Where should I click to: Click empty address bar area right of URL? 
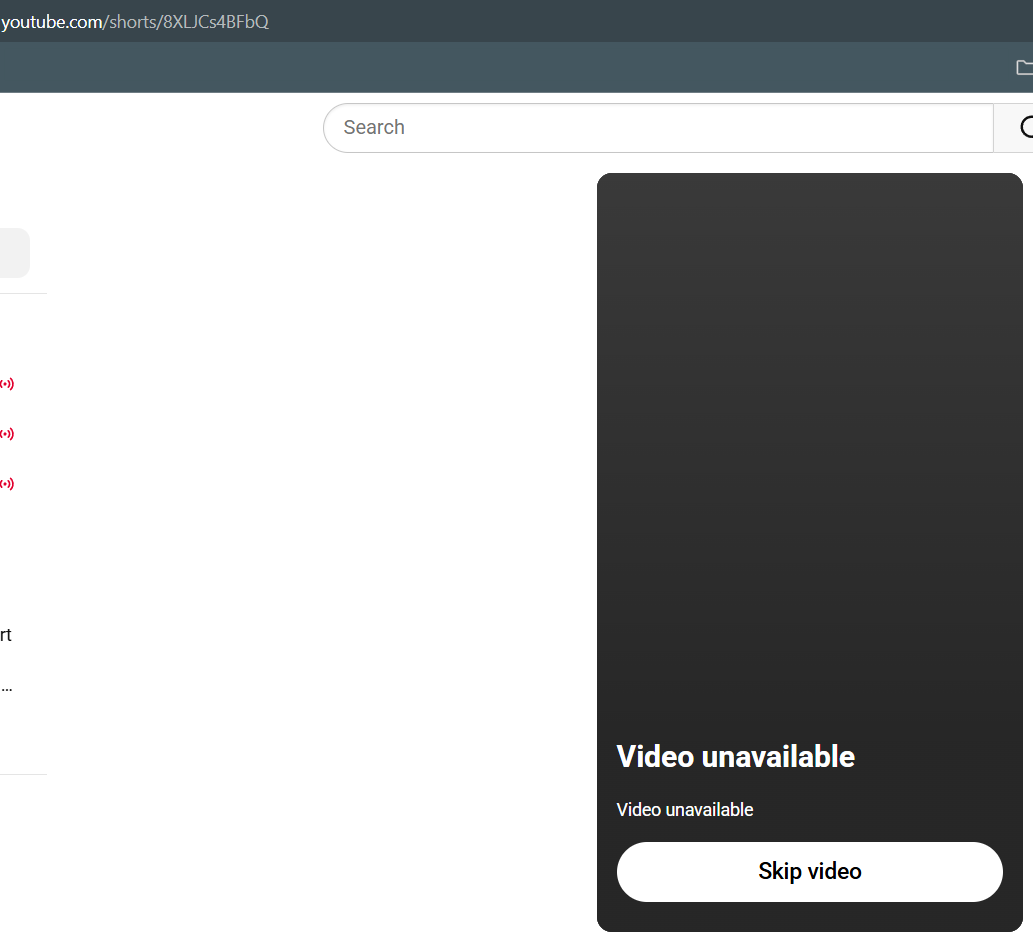click(650, 21)
